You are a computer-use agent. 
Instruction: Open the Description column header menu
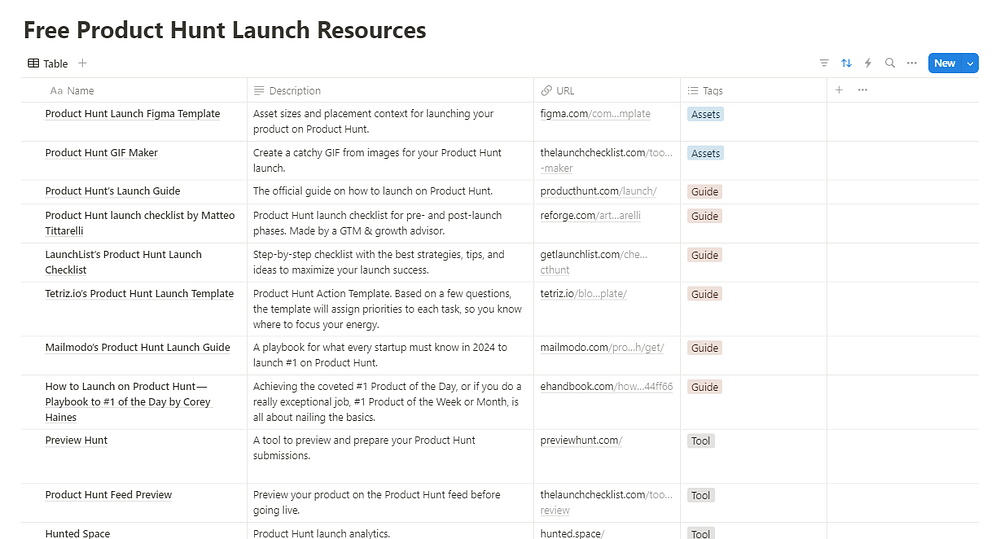pos(295,91)
